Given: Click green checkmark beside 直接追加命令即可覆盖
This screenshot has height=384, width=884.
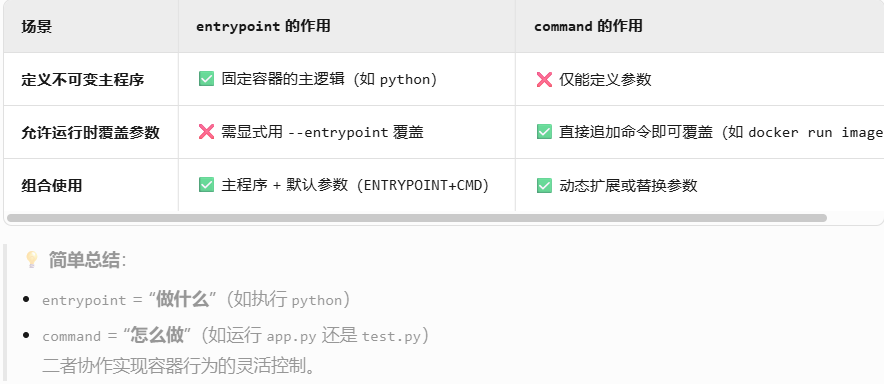Looking at the screenshot, I should (544, 132).
